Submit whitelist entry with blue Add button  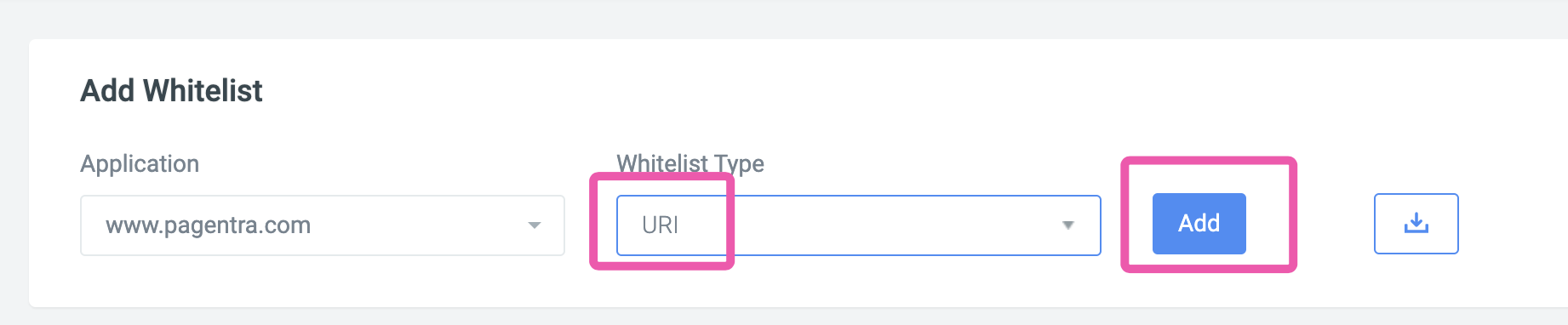1199,224
